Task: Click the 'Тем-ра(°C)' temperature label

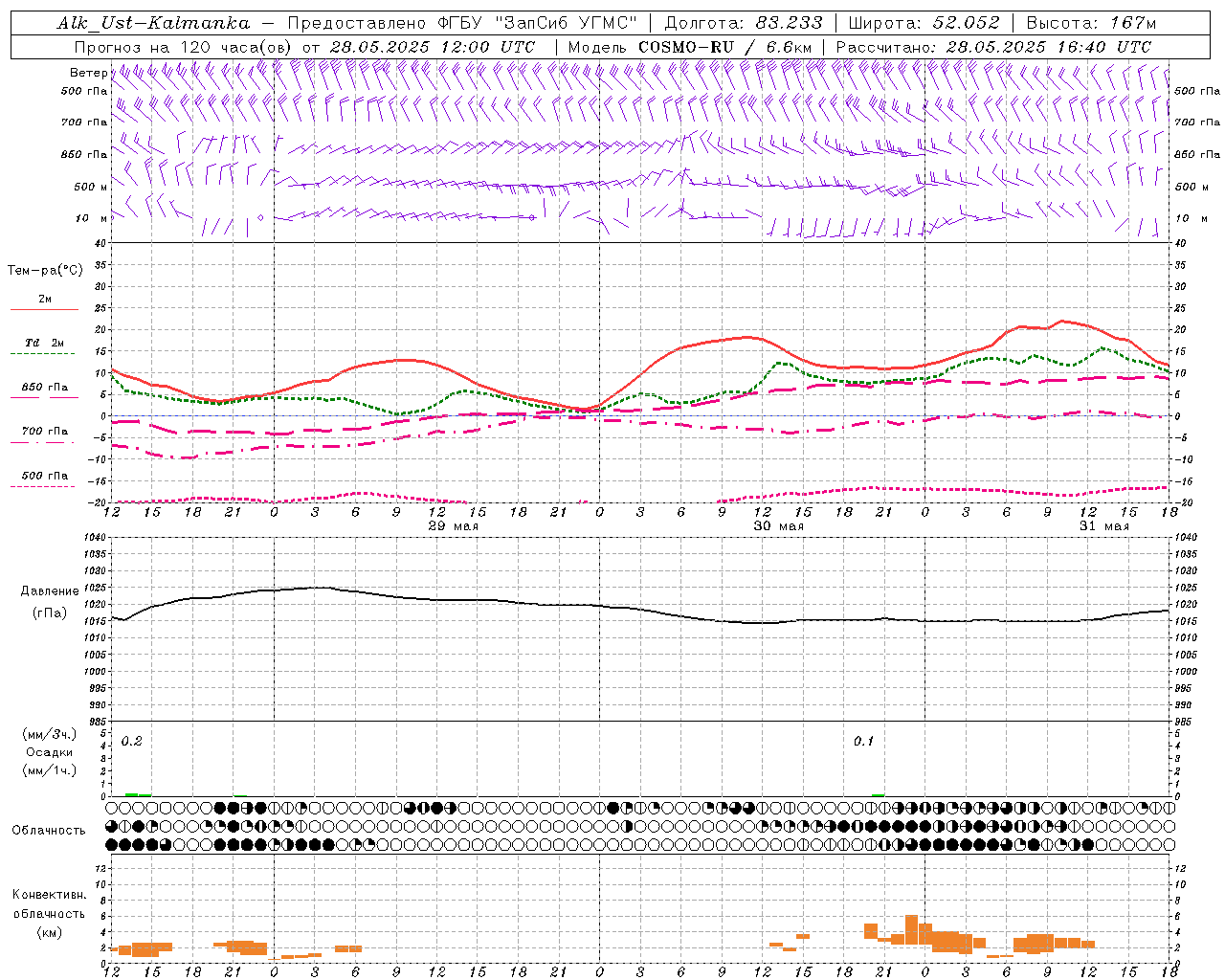Action: pyautogui.click(x=45, y=271)
